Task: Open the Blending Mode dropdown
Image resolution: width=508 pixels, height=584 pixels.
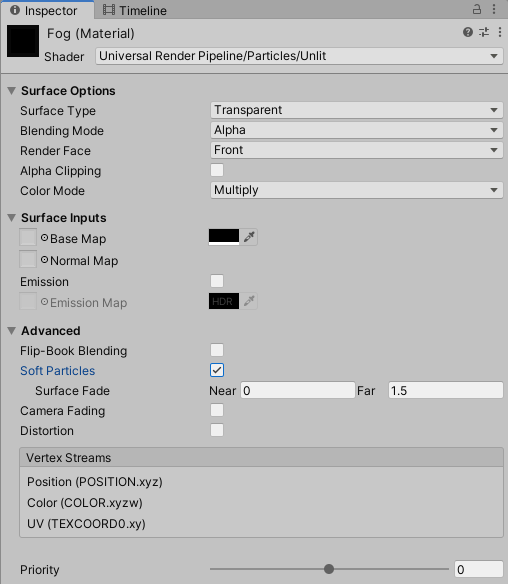Action: 356,130
